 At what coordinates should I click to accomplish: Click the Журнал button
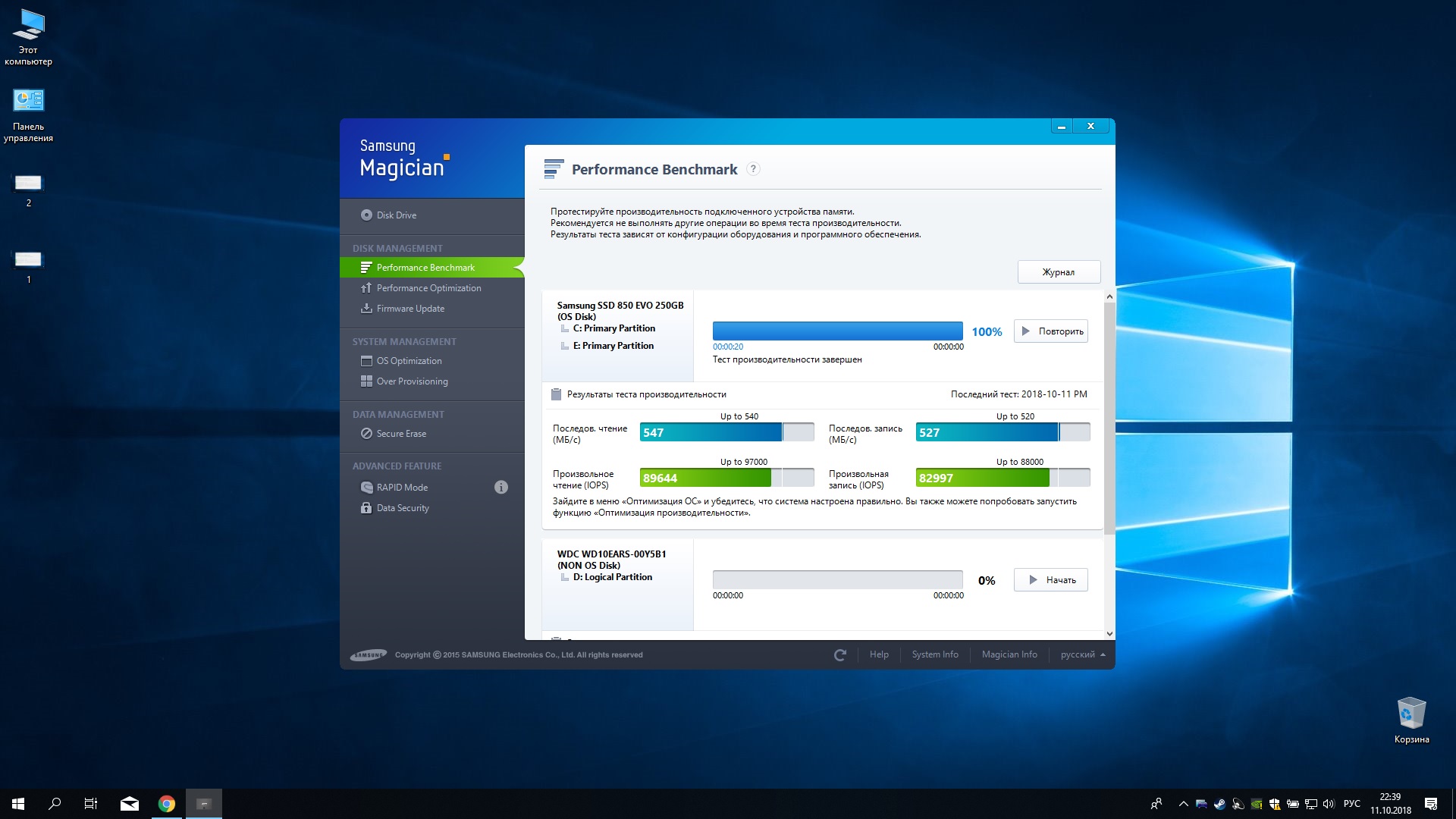tap(1058, 272)
